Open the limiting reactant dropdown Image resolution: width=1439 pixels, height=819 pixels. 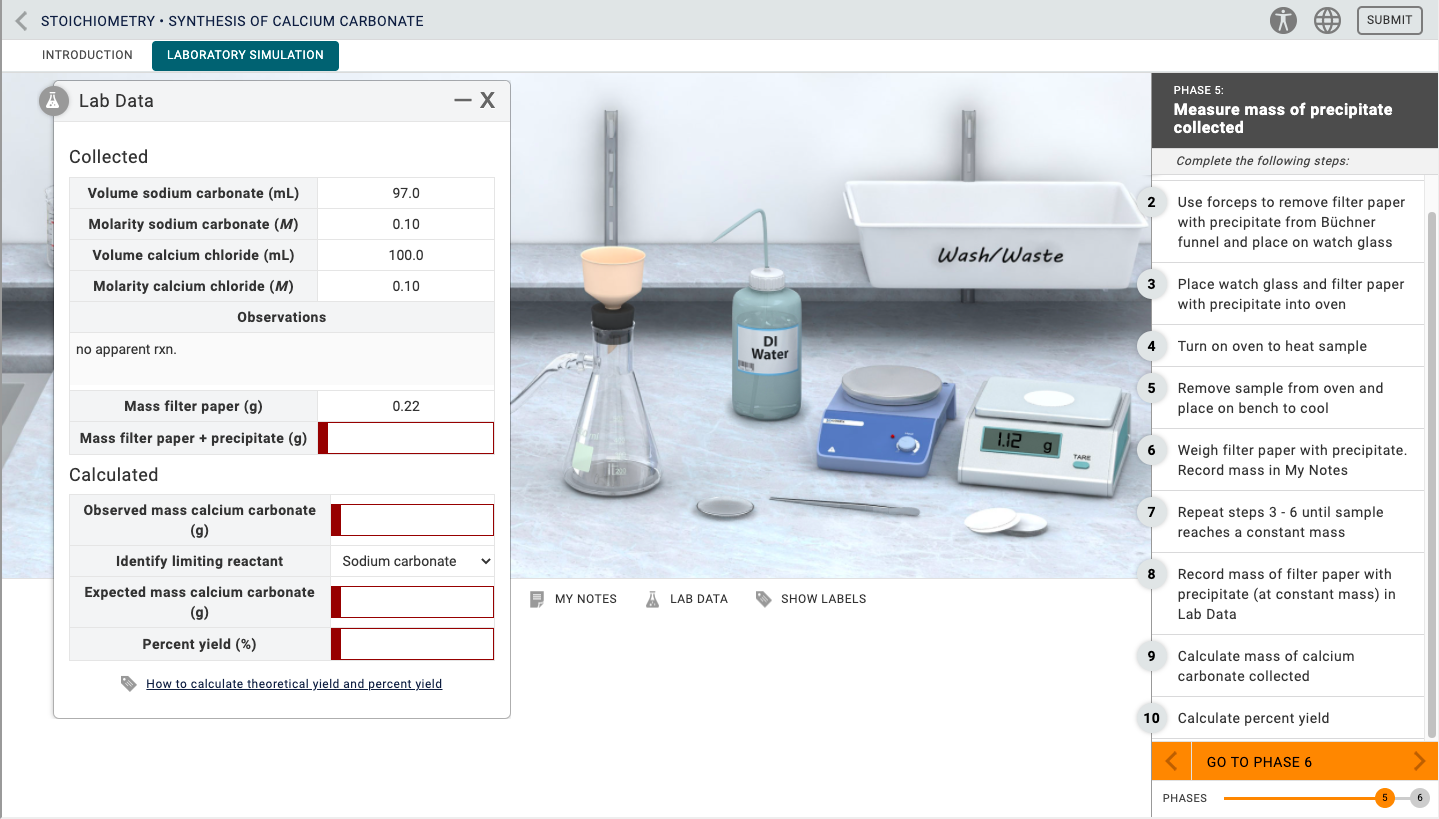(x=412, y=561)
